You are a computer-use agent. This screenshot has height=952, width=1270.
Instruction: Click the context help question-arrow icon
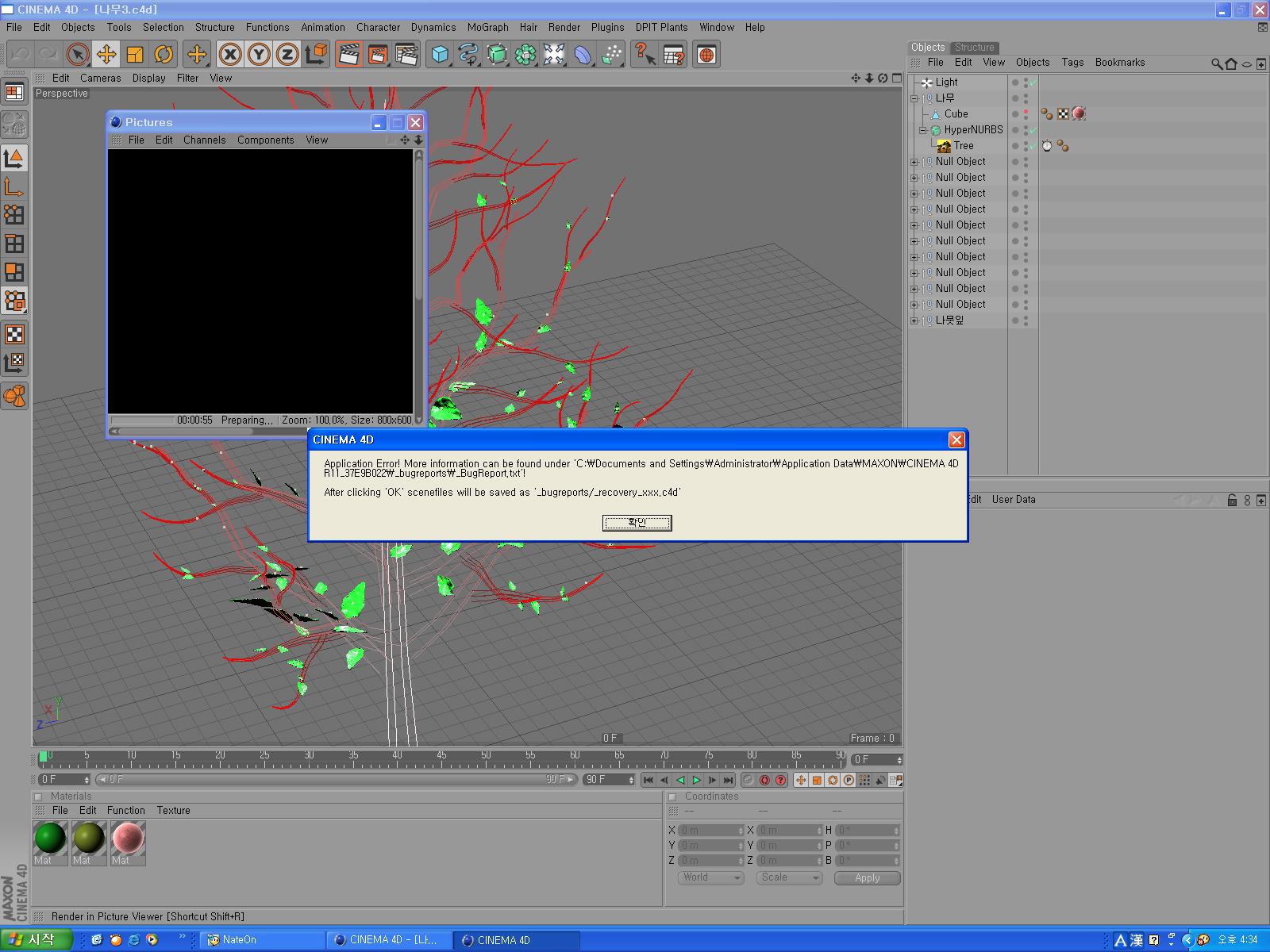(645, 55)
